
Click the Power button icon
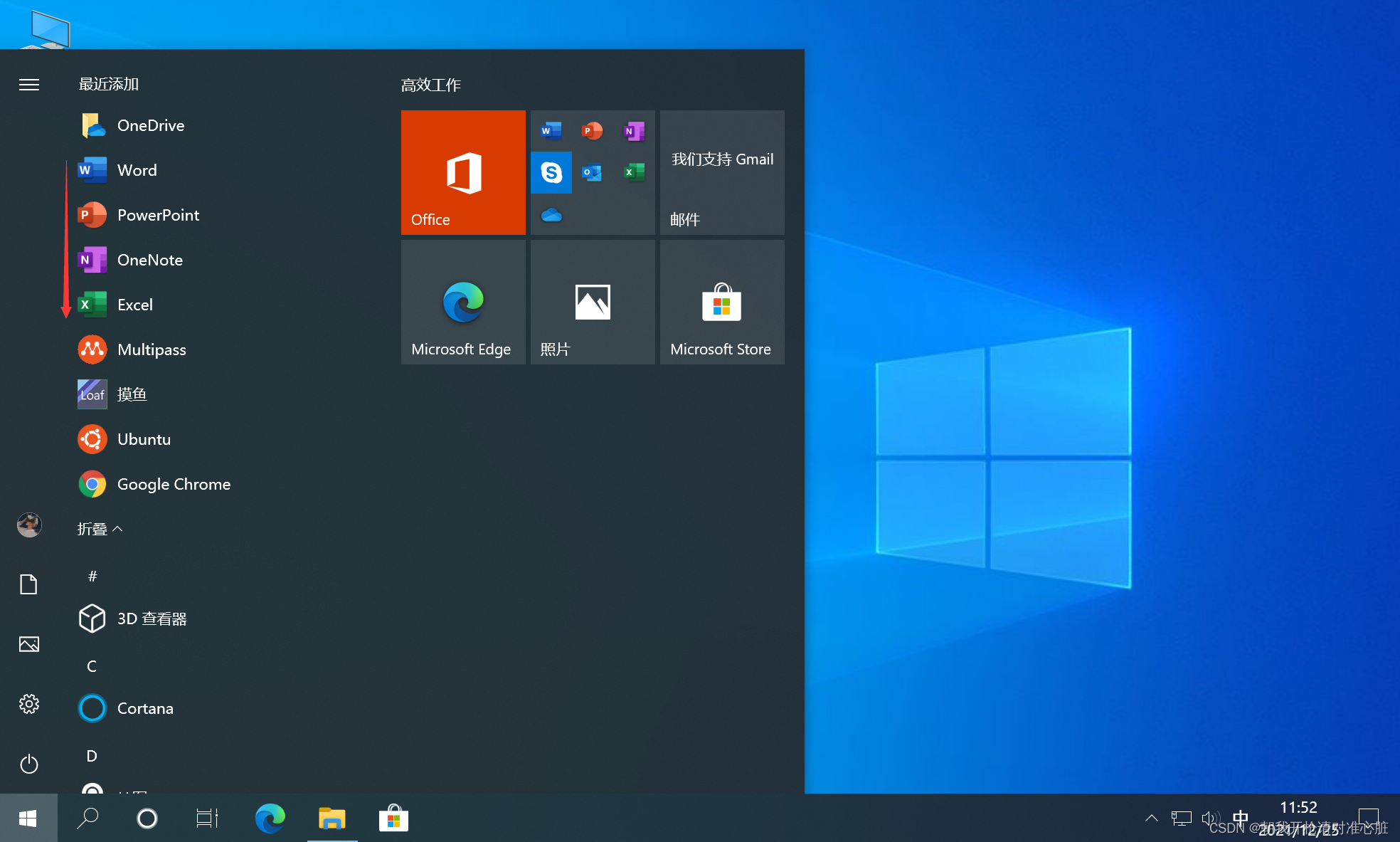point(29,764)
